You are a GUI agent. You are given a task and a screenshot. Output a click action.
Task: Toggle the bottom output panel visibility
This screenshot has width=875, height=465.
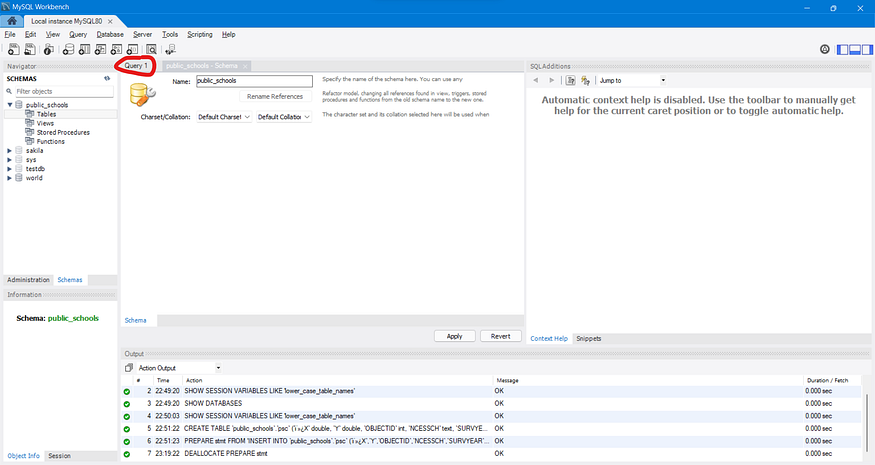tap(855, 50)
